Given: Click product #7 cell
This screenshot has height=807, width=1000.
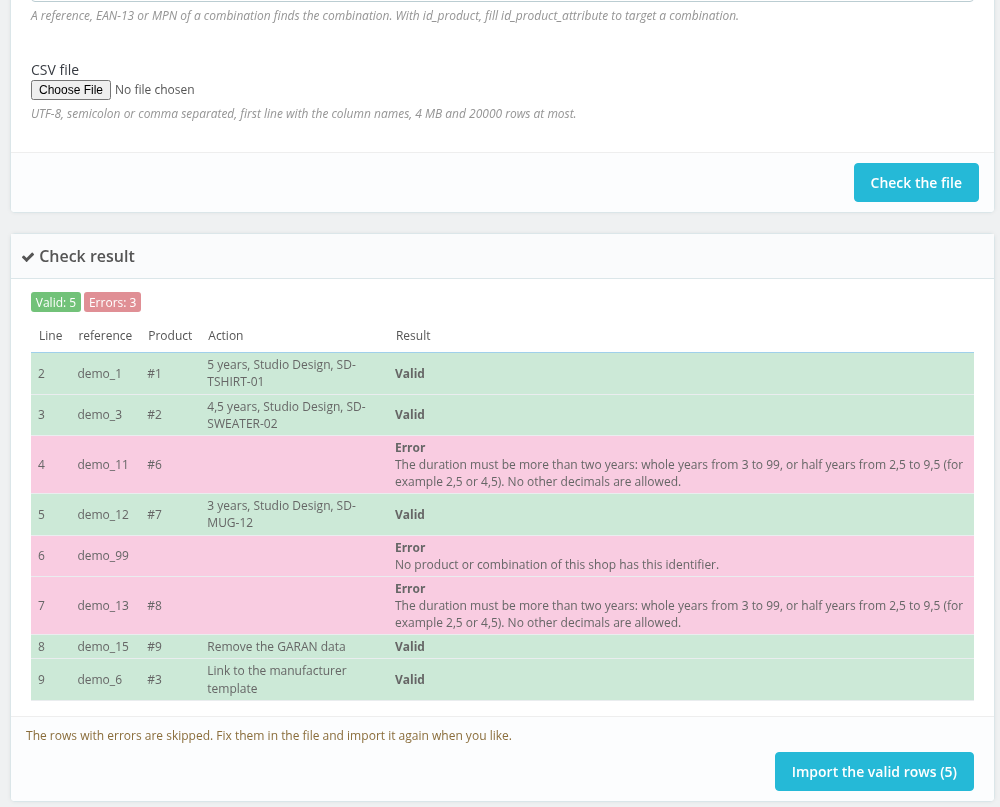Looking at the screenshot, I should tap(154, 514).
